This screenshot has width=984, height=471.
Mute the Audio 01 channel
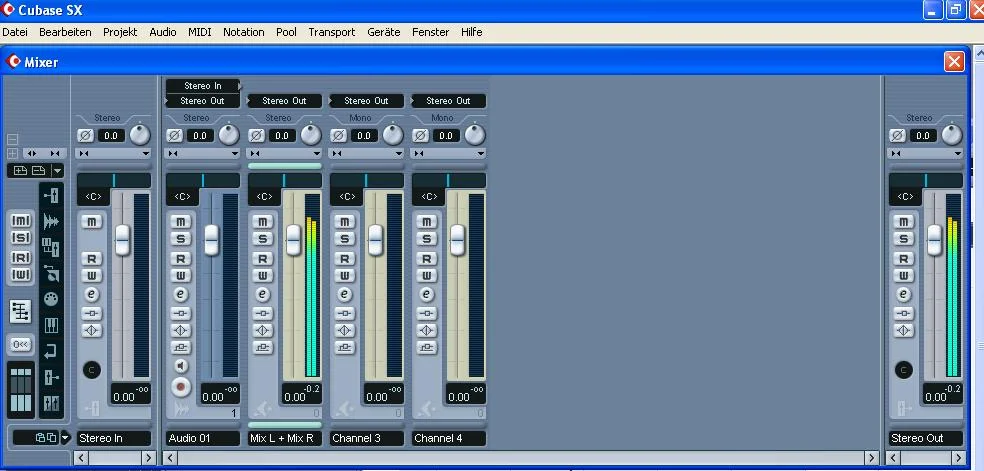click(x=181, y=221)
